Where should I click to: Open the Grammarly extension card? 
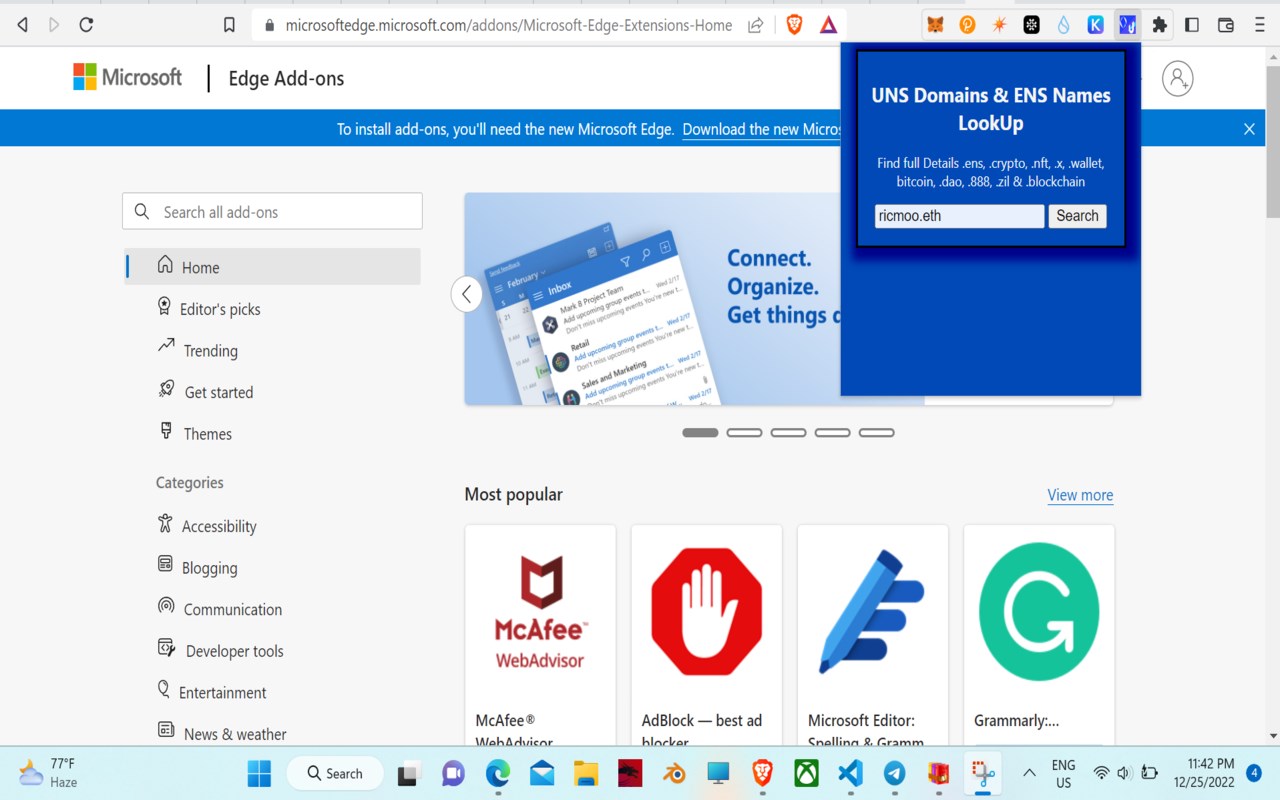1039,635
